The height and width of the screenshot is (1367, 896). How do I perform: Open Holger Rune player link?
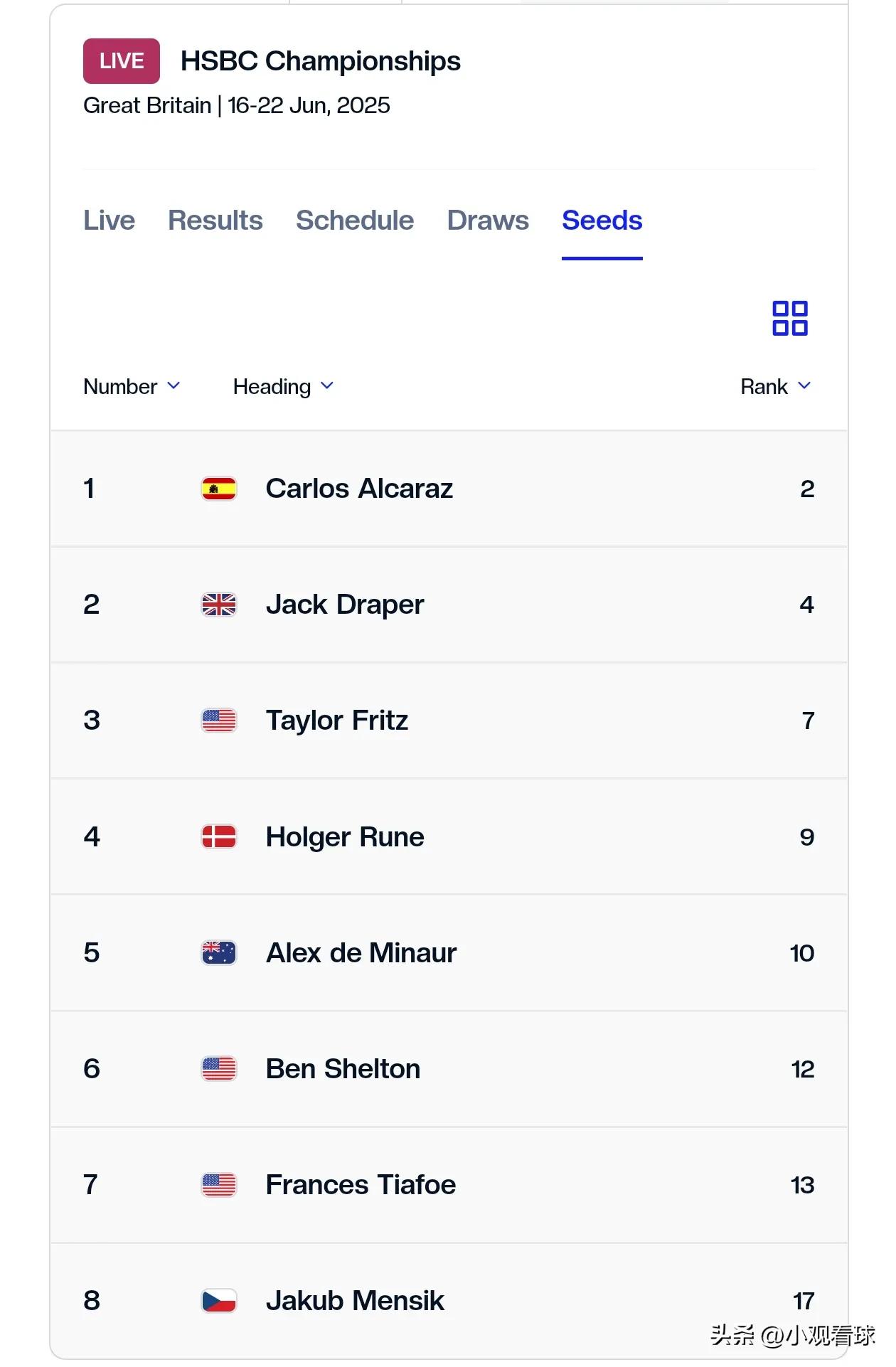point(345,837)
